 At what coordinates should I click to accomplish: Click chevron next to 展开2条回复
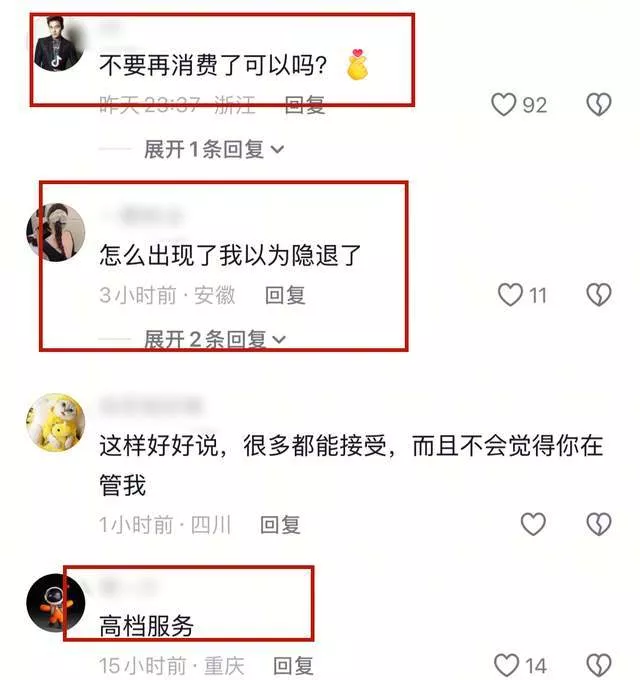point(278,340)
